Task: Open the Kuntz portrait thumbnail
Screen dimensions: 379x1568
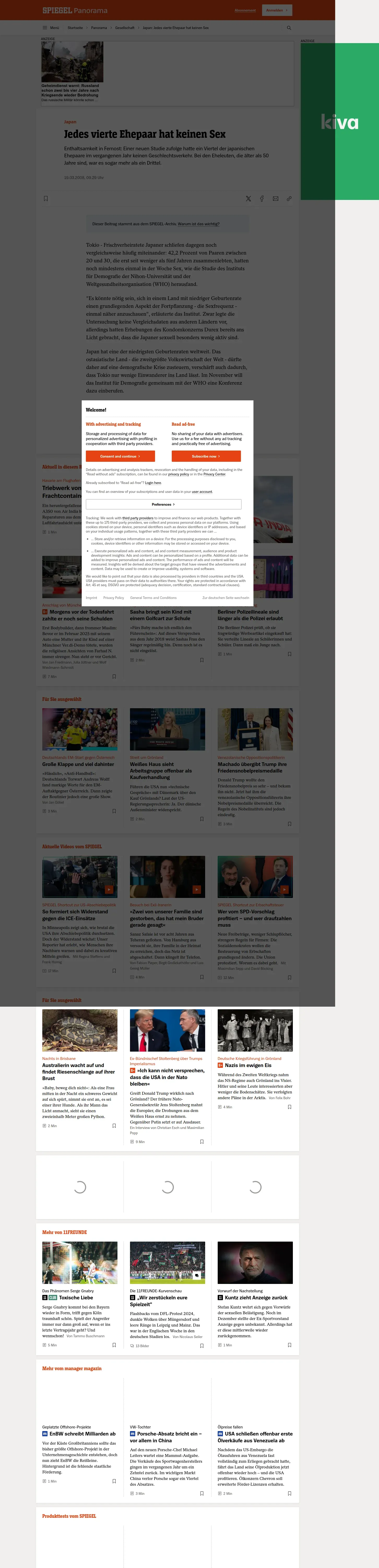Action: 255,1263
